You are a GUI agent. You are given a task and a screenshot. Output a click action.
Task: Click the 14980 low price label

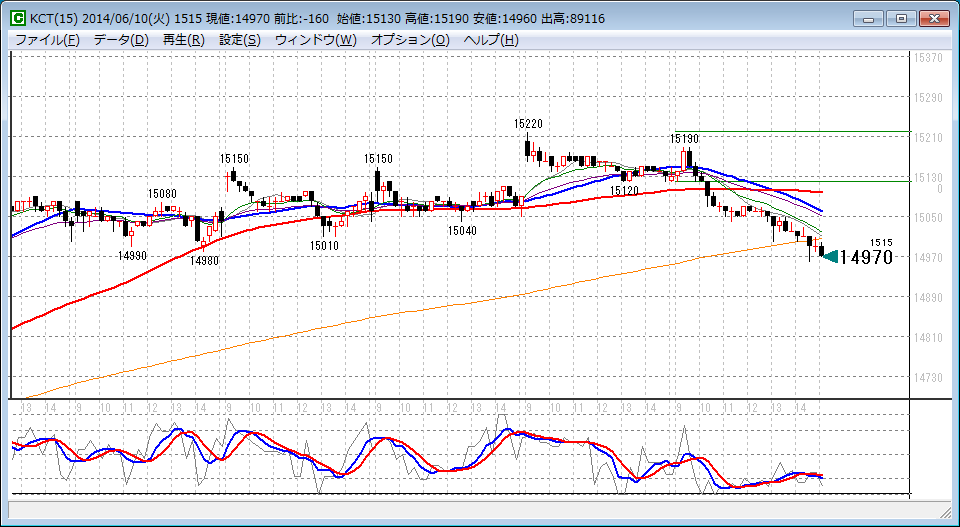tap(204, 260)
